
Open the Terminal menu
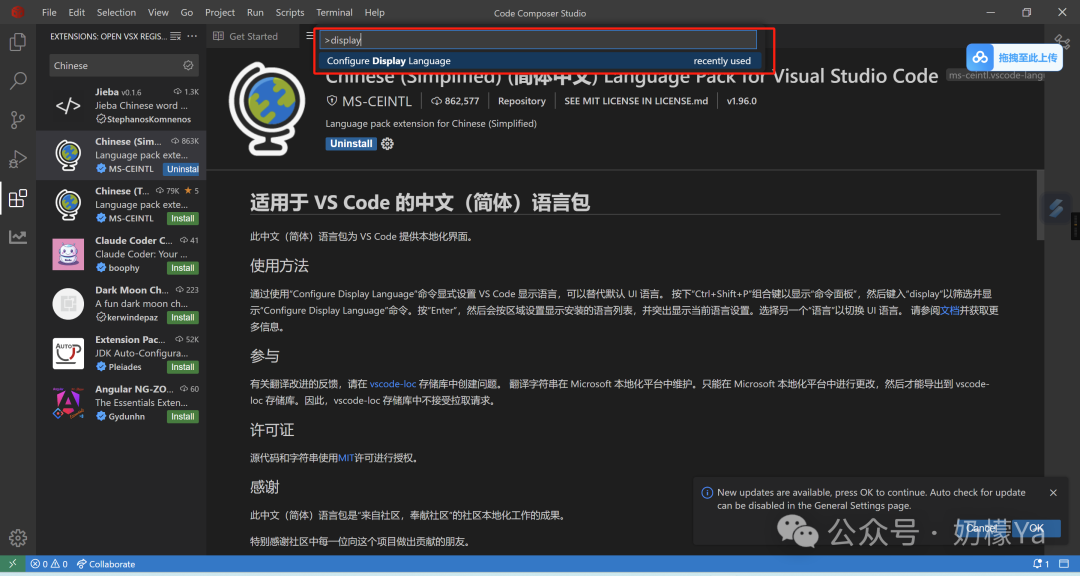pyautogui.click(x=334, y=12)
